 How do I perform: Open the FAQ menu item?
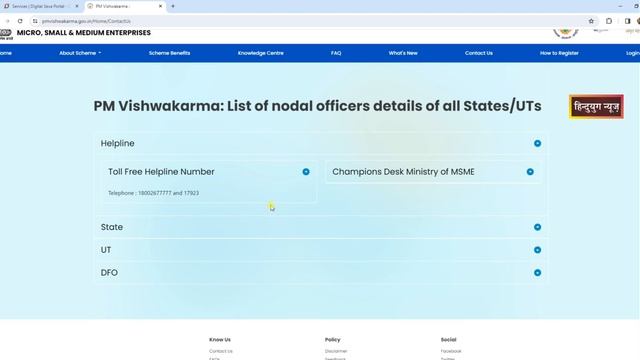pos(336,53)
